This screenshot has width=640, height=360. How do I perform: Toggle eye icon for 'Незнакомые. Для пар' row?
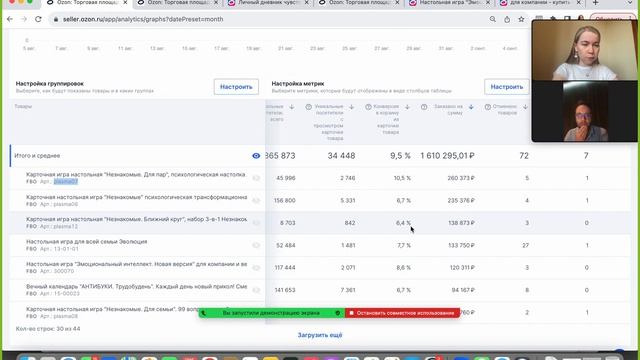click(x=256, y=178)
